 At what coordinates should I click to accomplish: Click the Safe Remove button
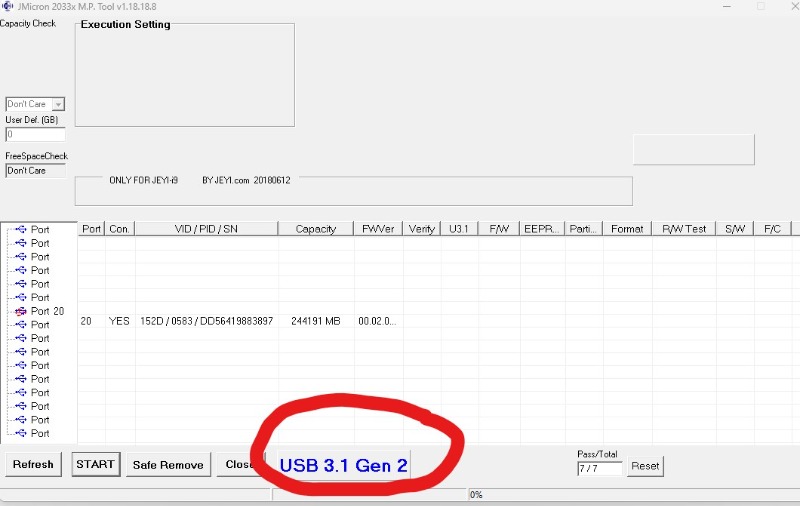[x=168, y=464]
